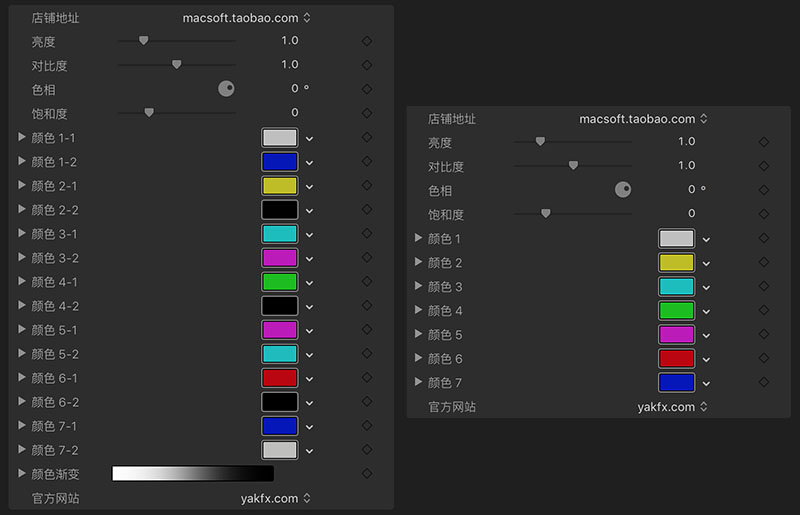Click the 饱和度 slider in left panel
The image size is (800, 515).
(x=177, y=112)
